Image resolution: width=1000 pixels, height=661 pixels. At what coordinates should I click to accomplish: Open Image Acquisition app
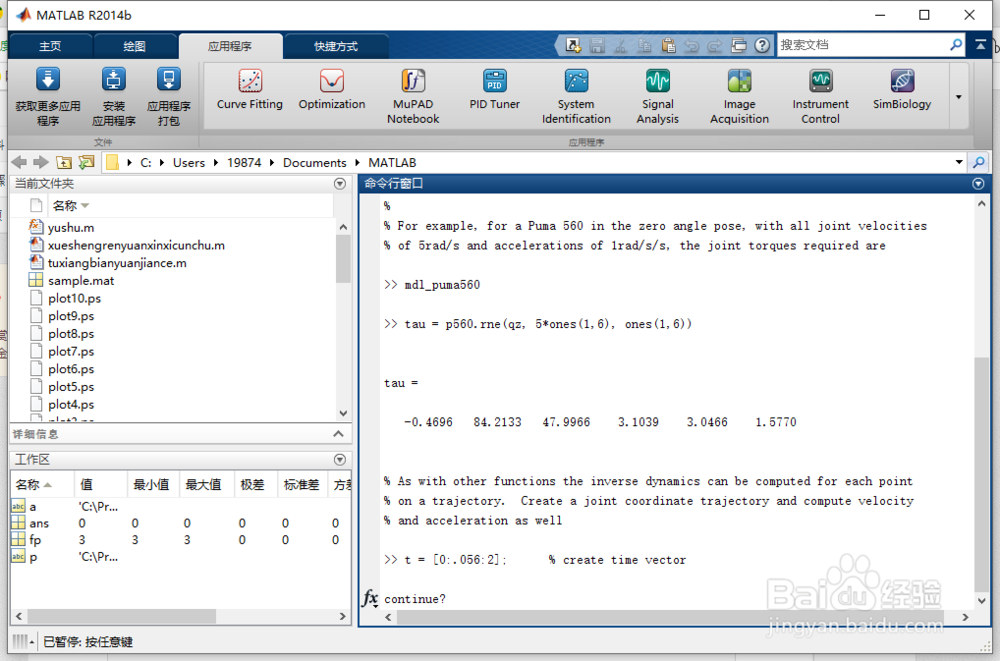click(739, 96)
